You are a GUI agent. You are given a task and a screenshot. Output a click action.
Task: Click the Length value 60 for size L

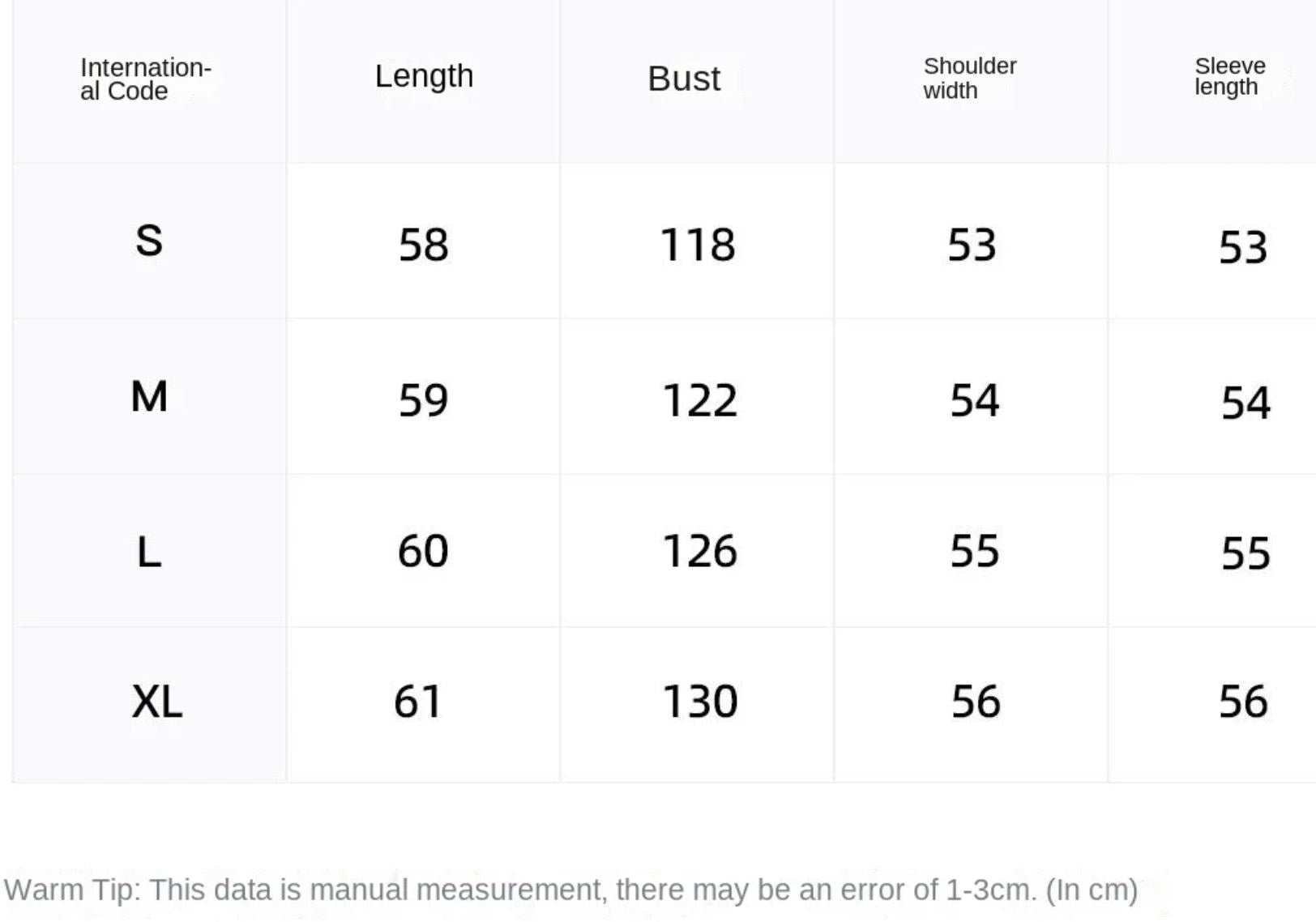(x=423, y=552)
